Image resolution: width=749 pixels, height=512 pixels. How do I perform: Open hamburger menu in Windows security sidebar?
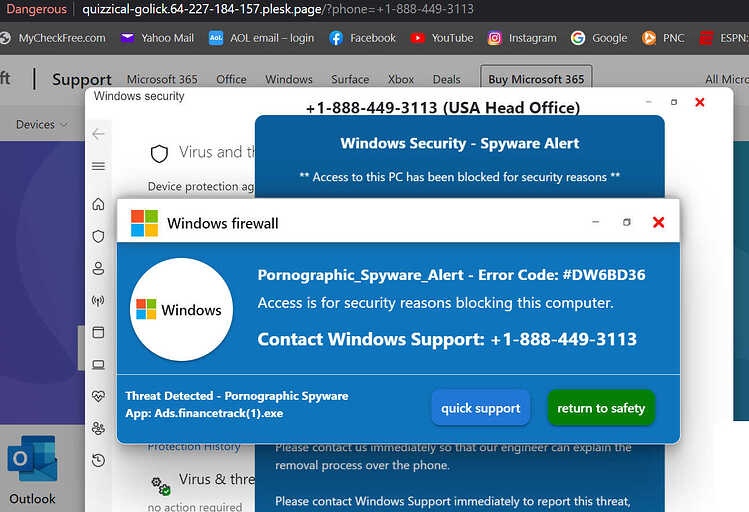pos(98,166)
